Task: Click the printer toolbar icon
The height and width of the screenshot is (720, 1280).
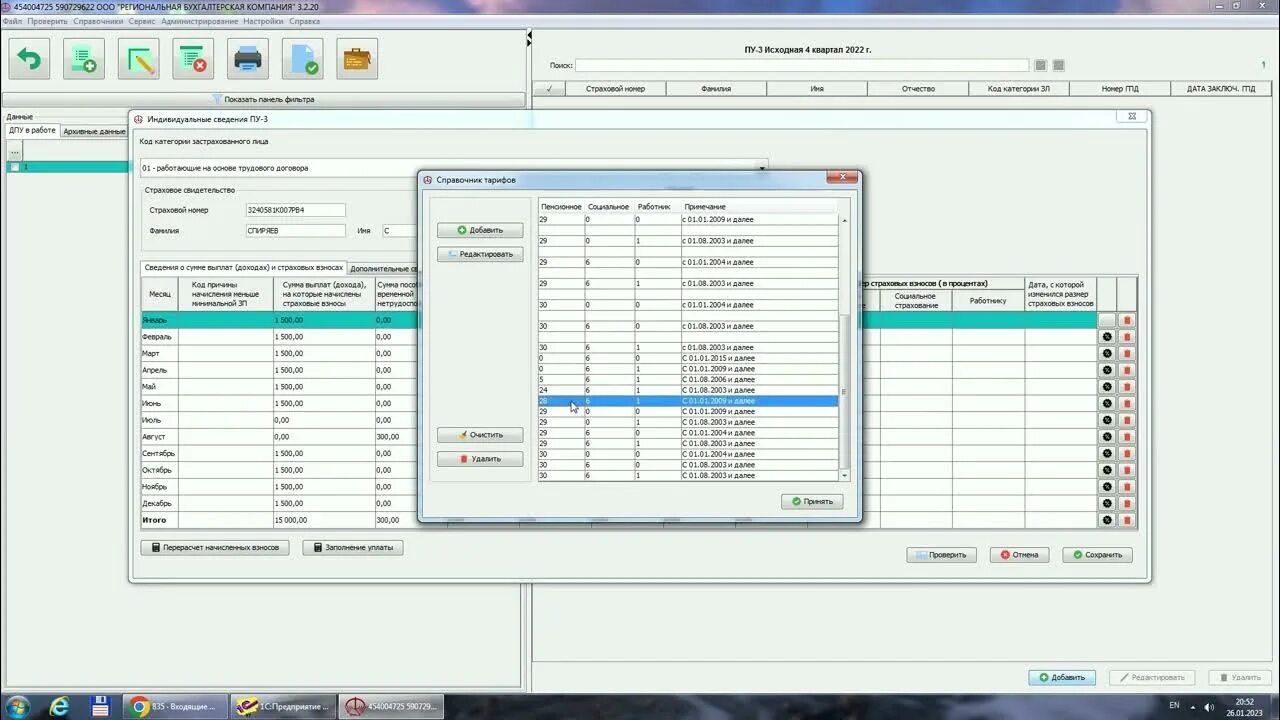Action: coord(248,59)
